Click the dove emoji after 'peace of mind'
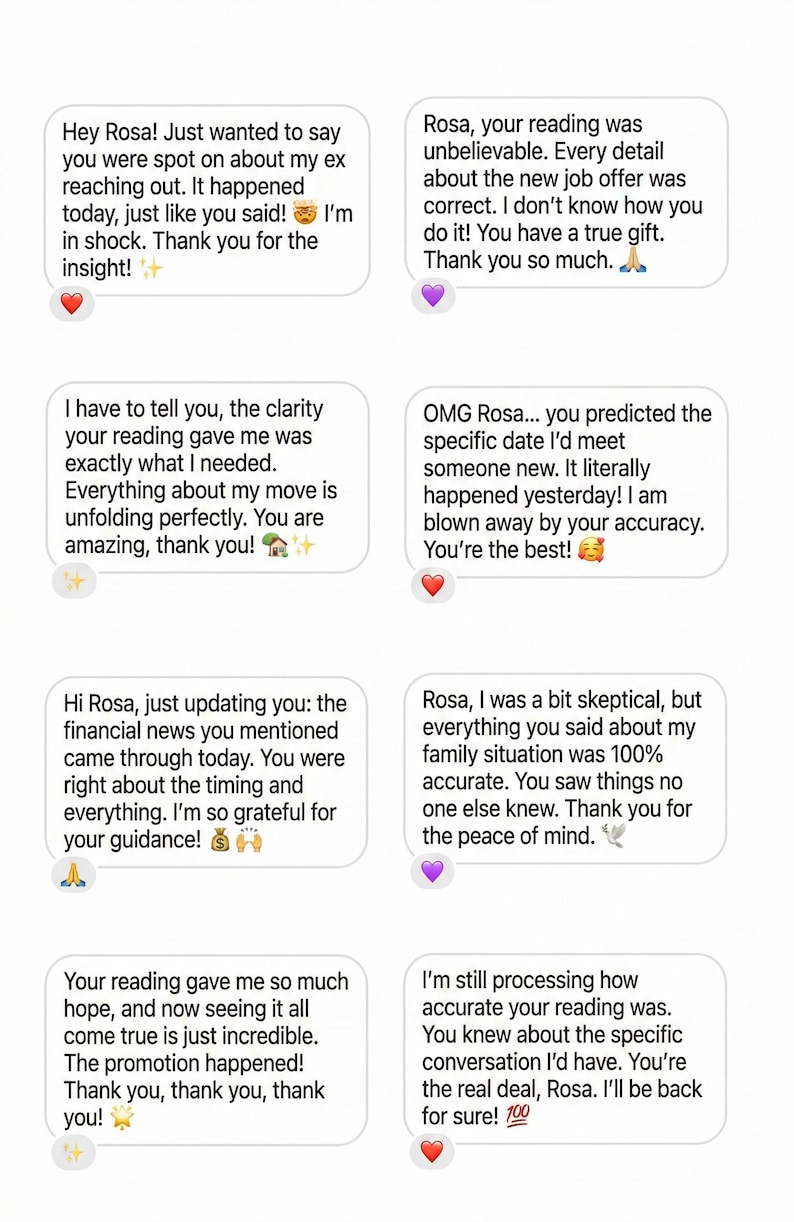Viewport: 794px width, 1222px height. click(x=613, y=836)
